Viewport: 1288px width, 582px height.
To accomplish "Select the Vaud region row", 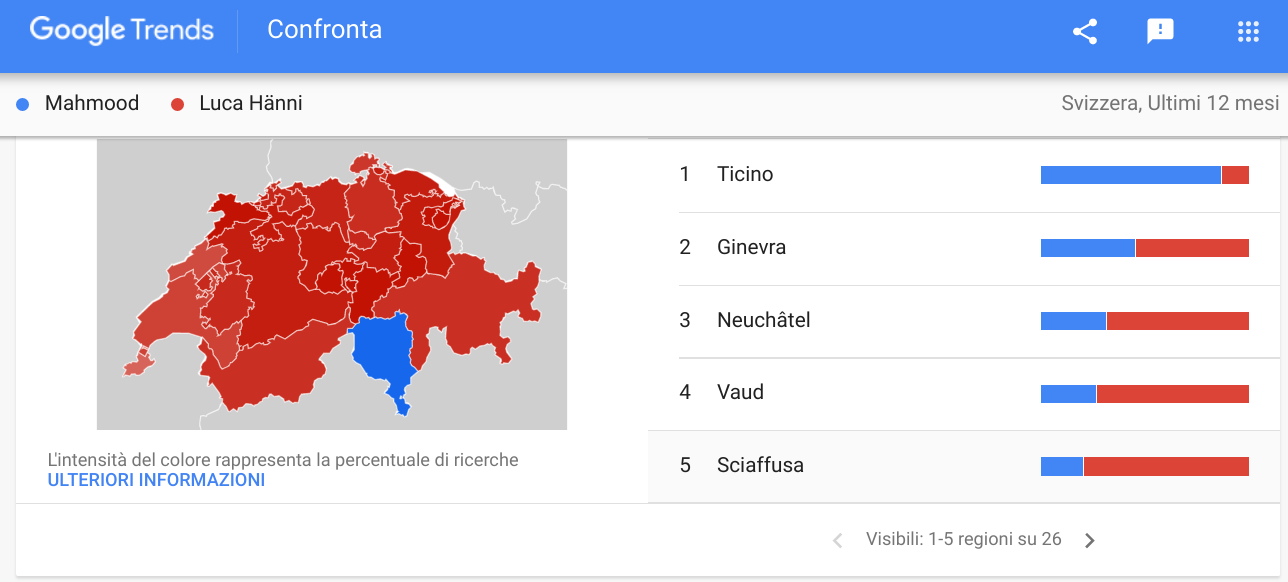I will [x=964, y=394].
